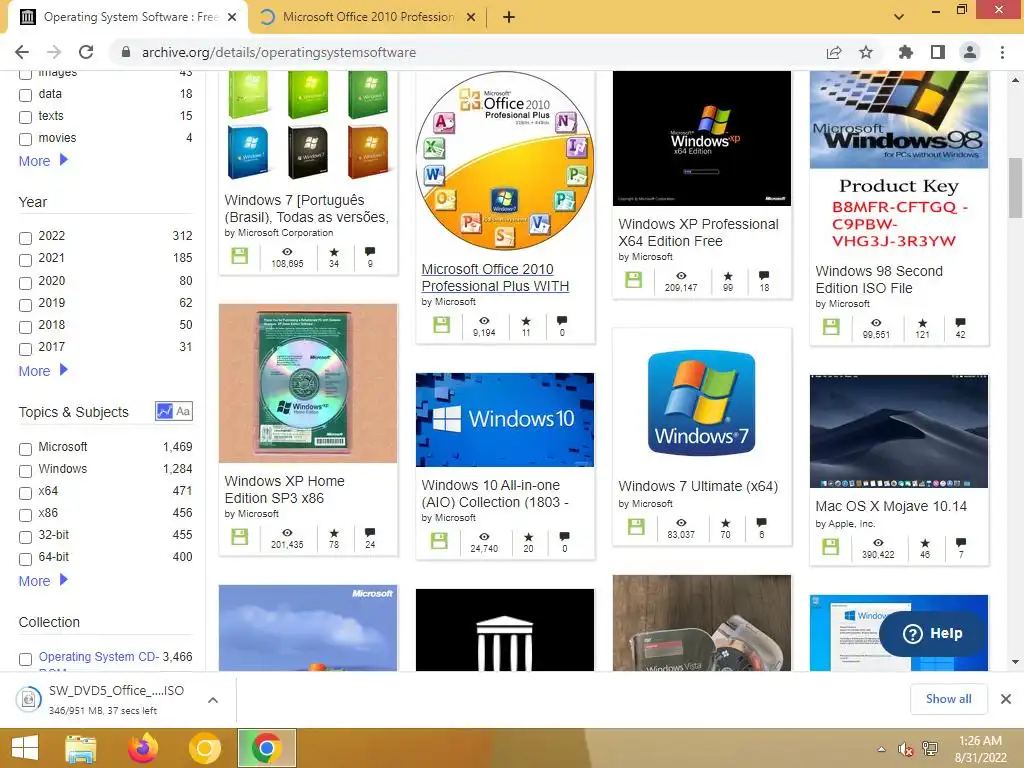
Task: Open the tab search dropdown arrow
Action: 899,17
